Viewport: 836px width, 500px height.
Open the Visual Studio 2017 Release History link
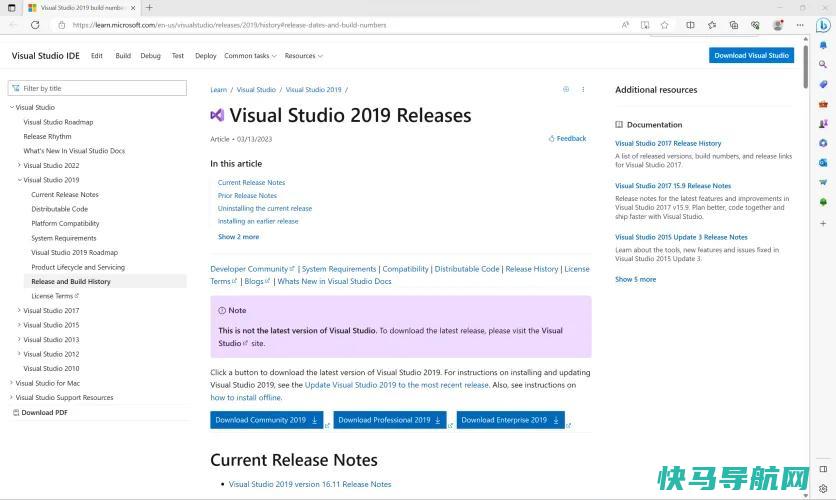point(668,143)
